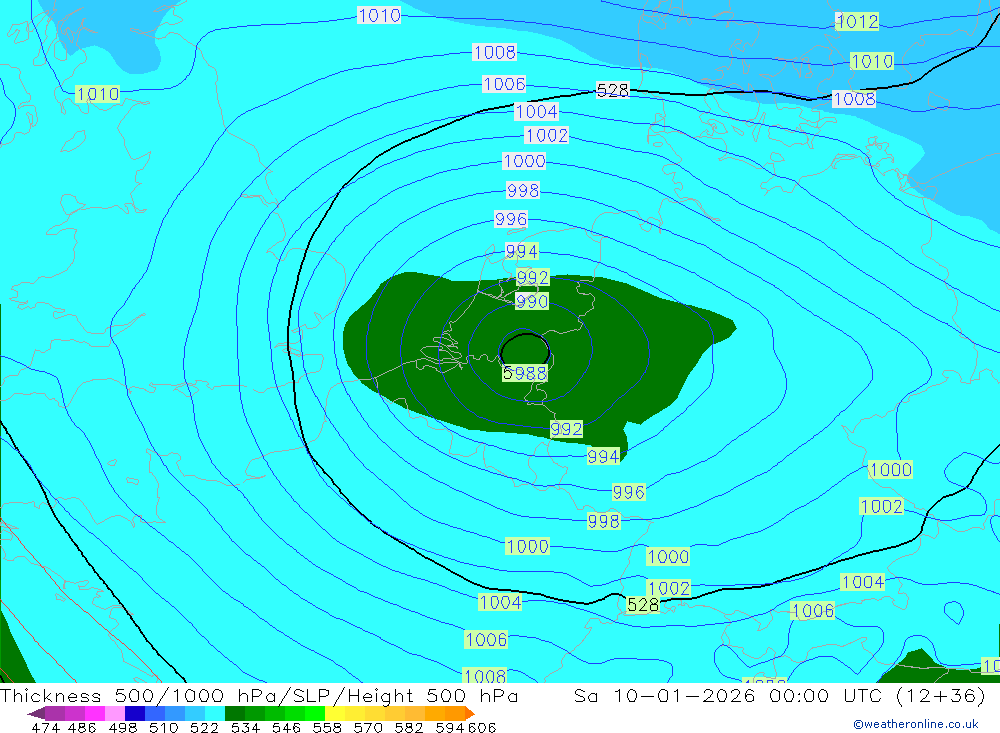
Task: Click the 1000 label above the right-side 1002
Action: point(891,470)
